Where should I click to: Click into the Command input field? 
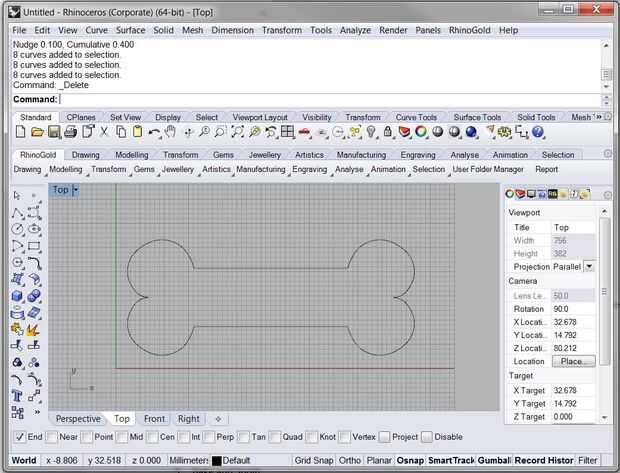pos(330,99)
